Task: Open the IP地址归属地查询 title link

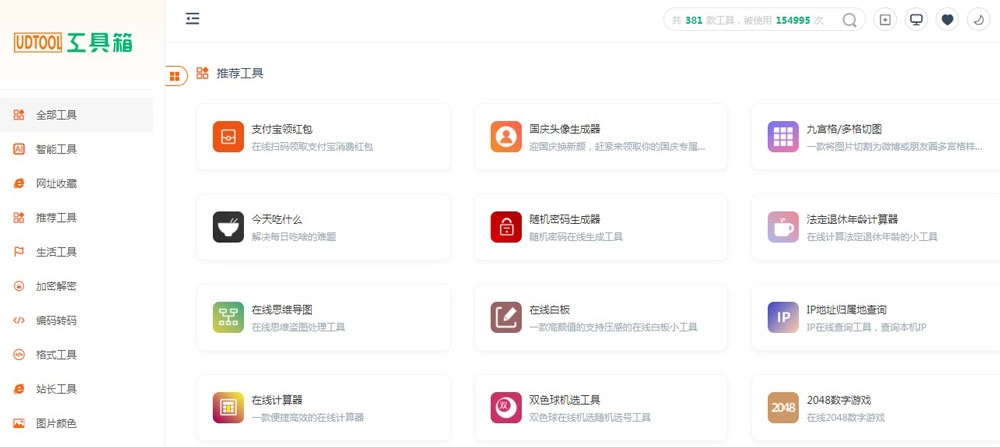Action: [846, 310]
